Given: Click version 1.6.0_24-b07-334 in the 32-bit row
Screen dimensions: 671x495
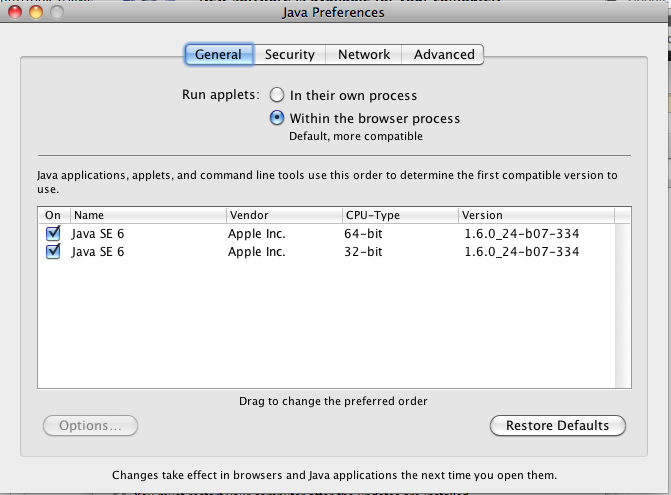Looking at the screenshot, I should (x=522, y=252).
